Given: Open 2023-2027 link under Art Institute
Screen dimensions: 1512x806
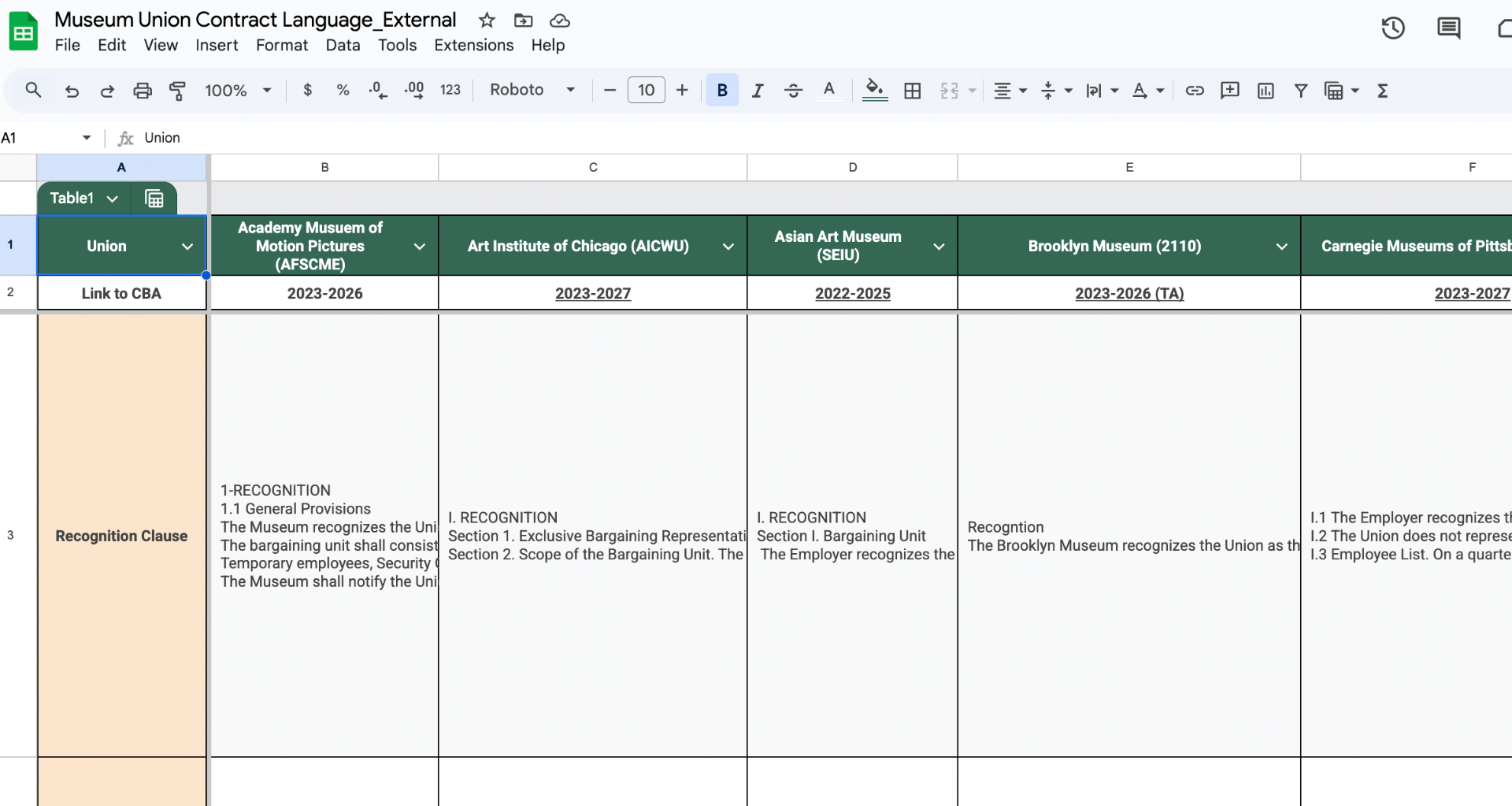Looking at the screenshot, I should tap(593, 293).
